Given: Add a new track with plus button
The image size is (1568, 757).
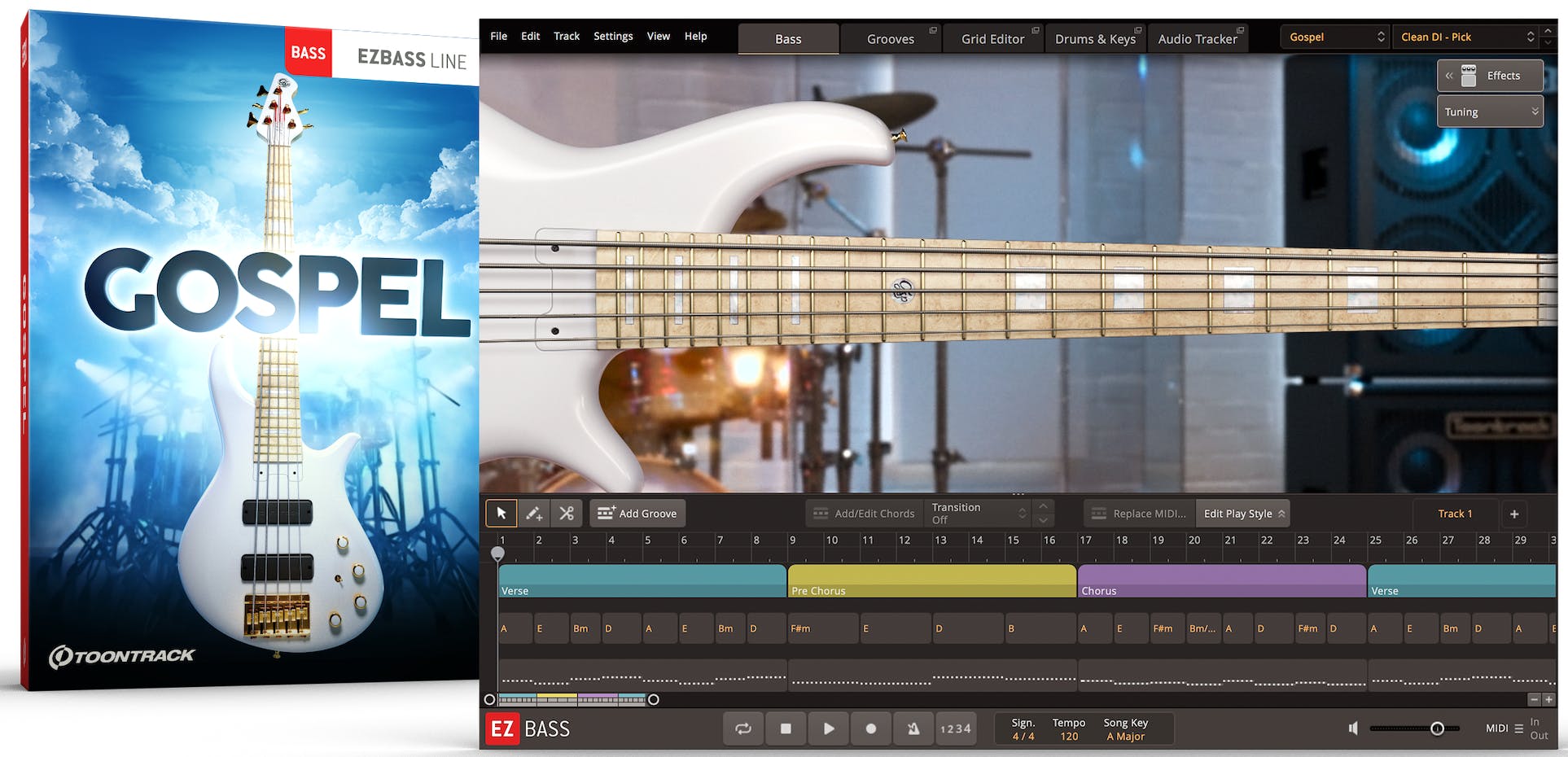Looking at the screenshot, I should click(x=1514, y=514).
